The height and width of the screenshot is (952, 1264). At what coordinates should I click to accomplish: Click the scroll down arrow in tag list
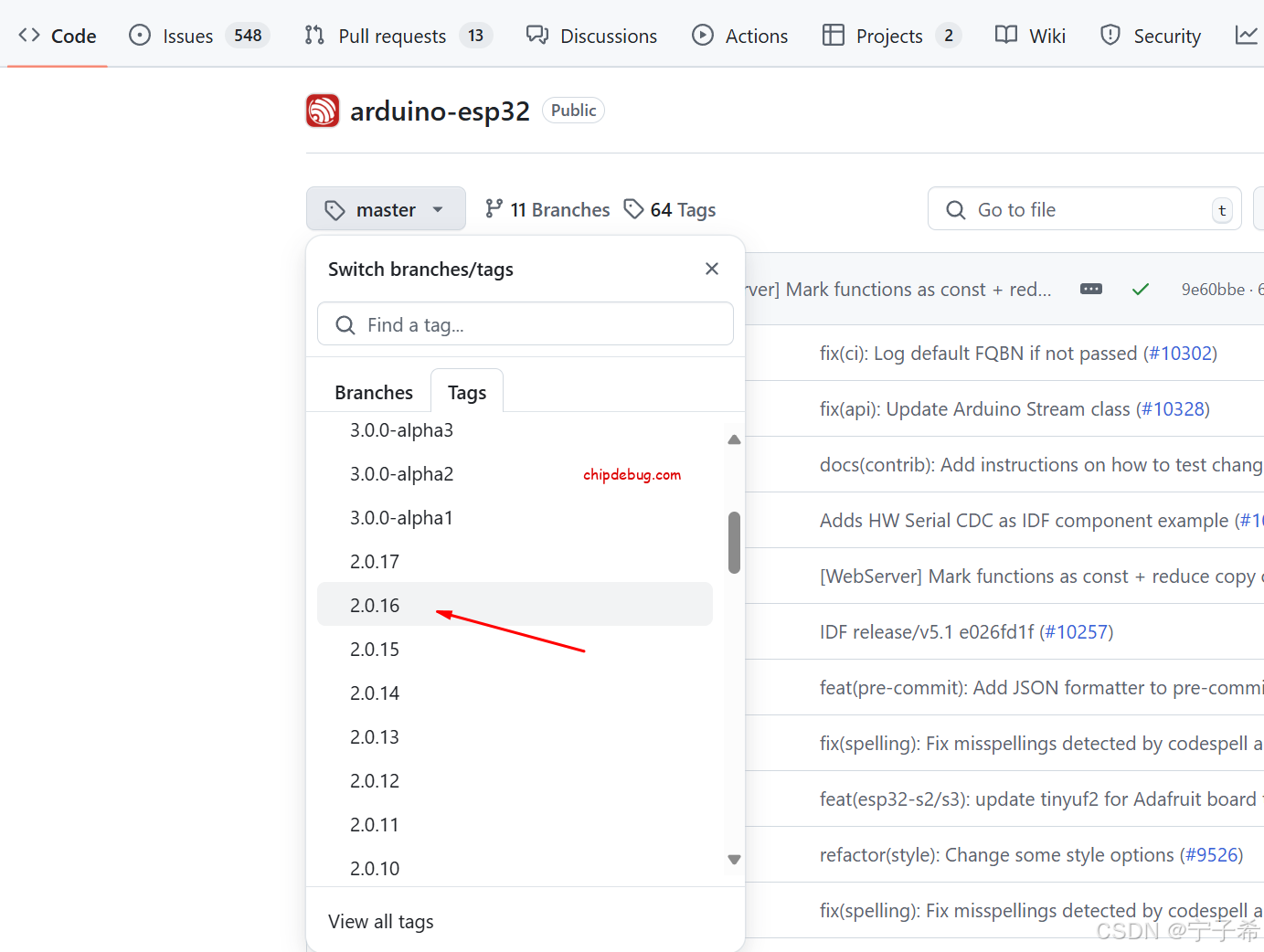(734, 860)
